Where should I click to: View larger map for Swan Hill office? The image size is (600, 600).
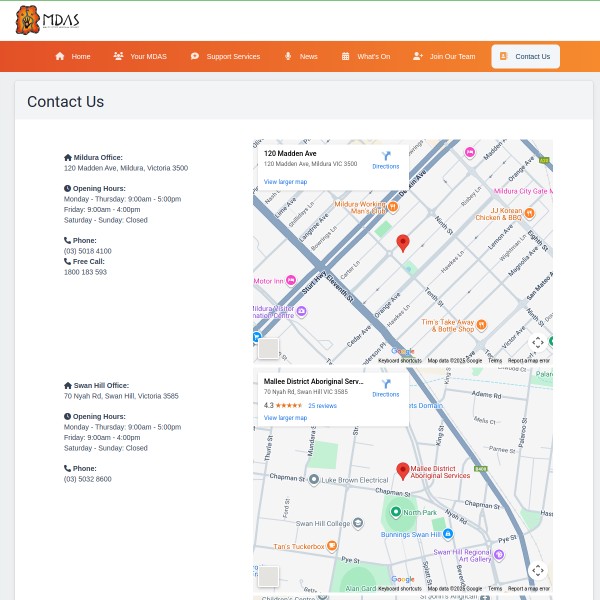click(x=285, y=417)
